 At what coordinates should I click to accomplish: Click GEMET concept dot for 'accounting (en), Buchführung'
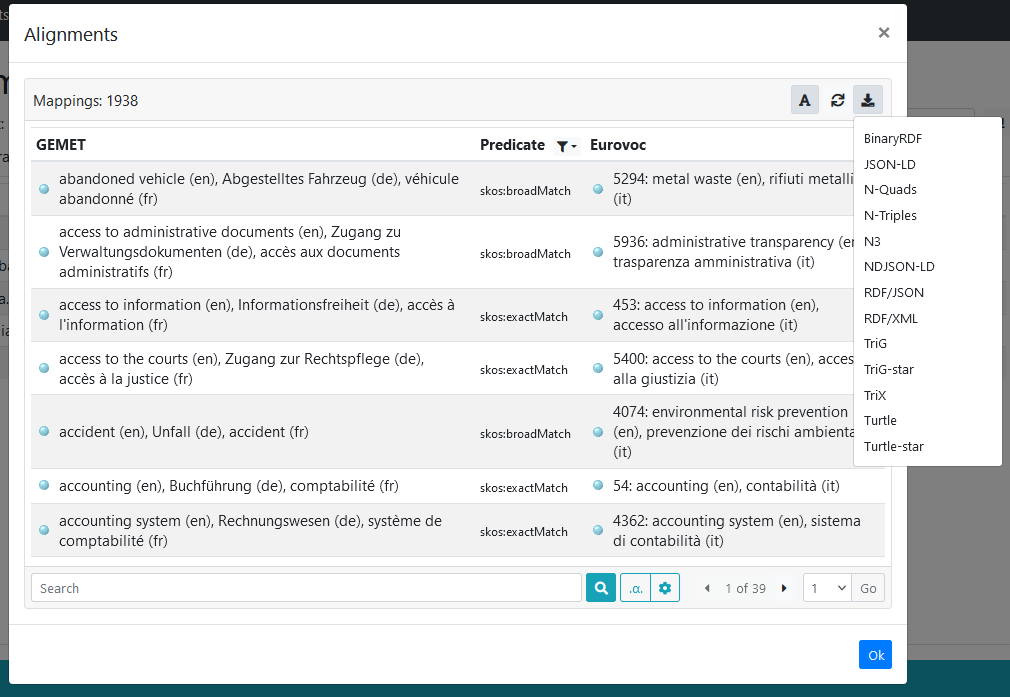(44, 486)
